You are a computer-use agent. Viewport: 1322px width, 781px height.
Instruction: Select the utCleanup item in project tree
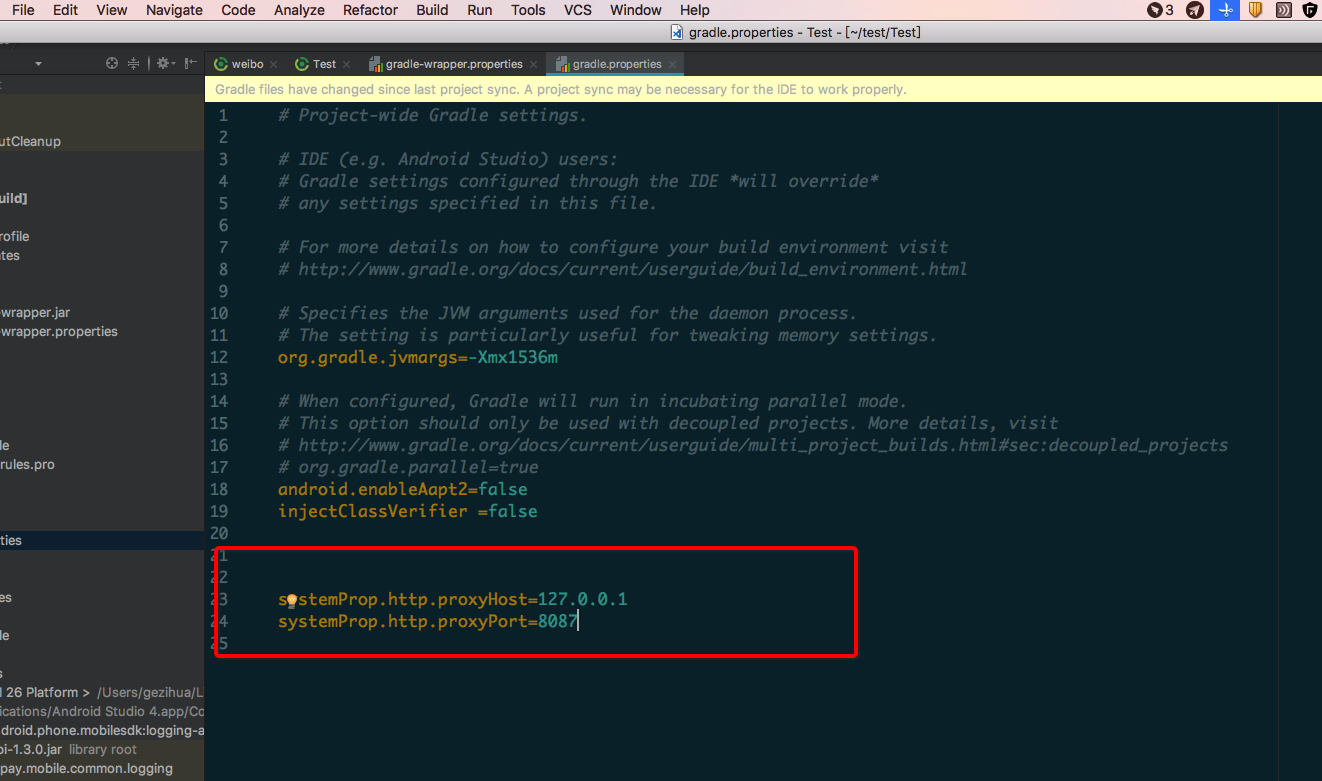(x=30, y=141)
